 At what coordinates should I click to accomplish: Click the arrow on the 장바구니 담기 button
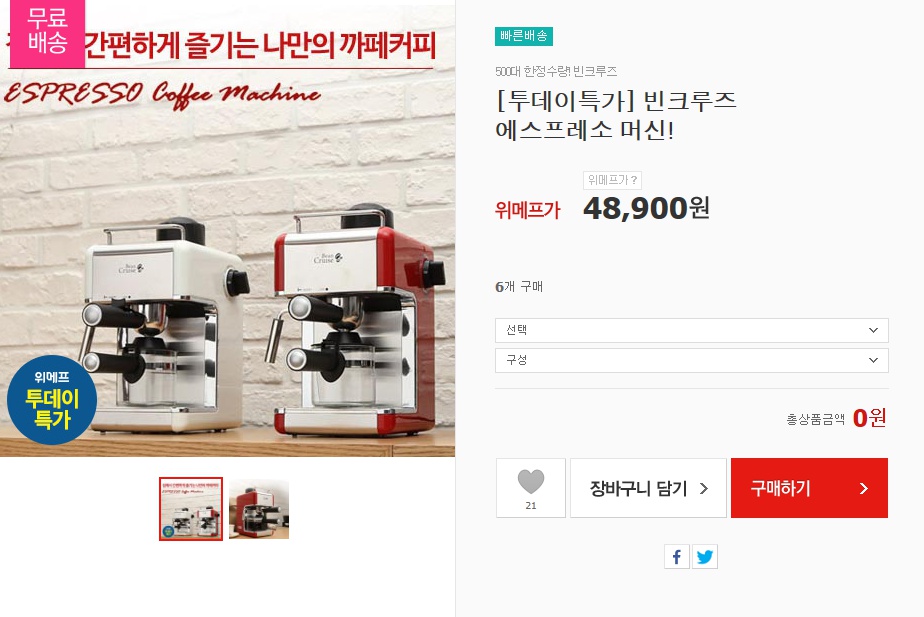click(x=704, y=489)
